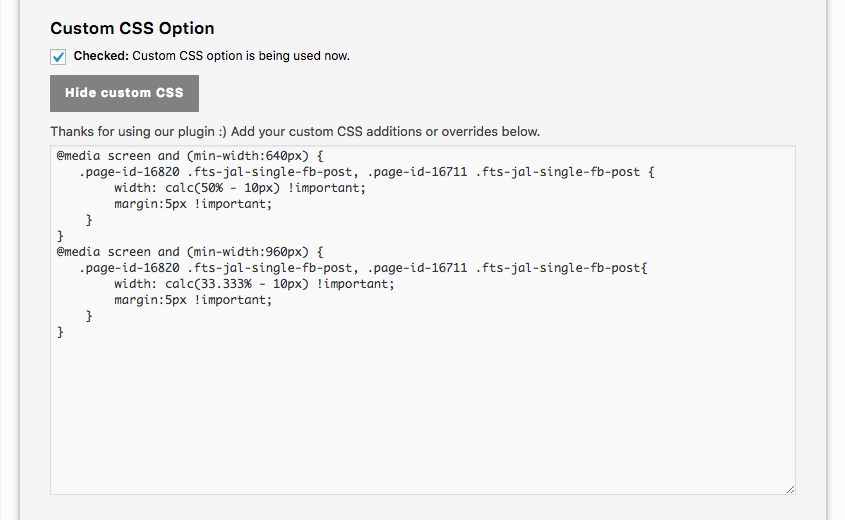Click the first .page-id-16820 selector line
The width and height of the screenshot is (845, 520).
366,172
